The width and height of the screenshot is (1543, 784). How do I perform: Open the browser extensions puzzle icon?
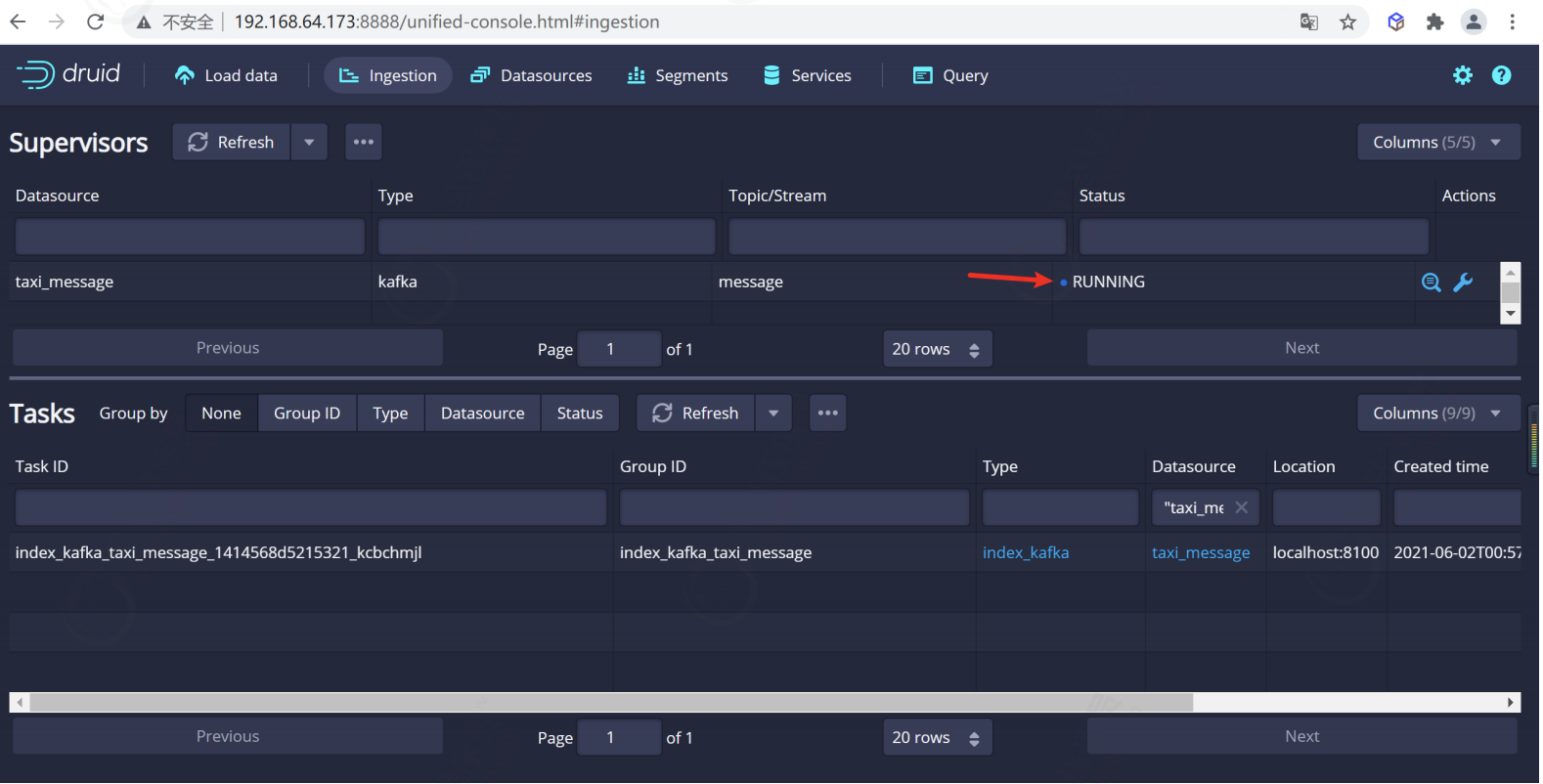point(1434,22)
